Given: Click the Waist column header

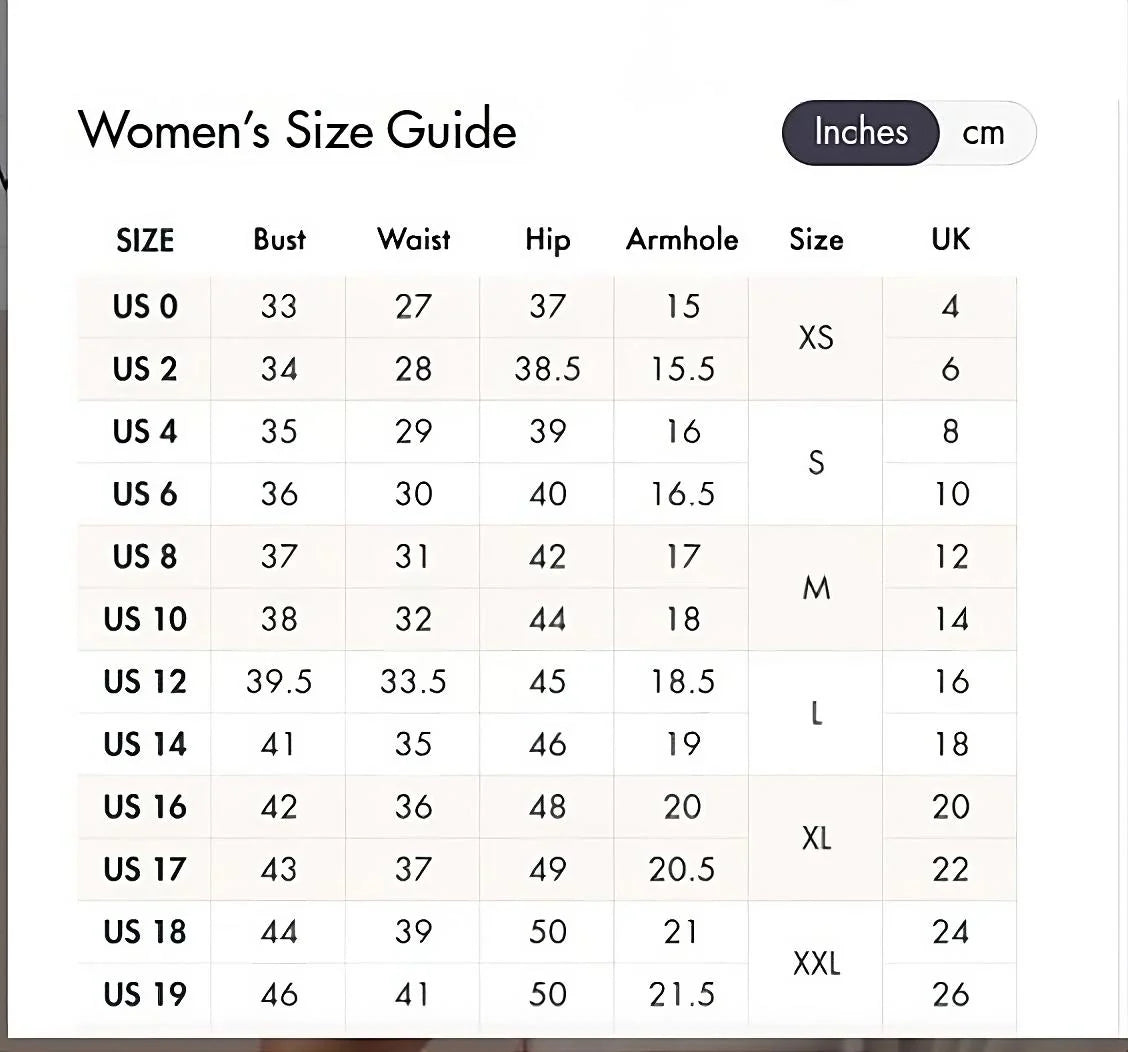Looking at the screenshot, I should [413, 240].
